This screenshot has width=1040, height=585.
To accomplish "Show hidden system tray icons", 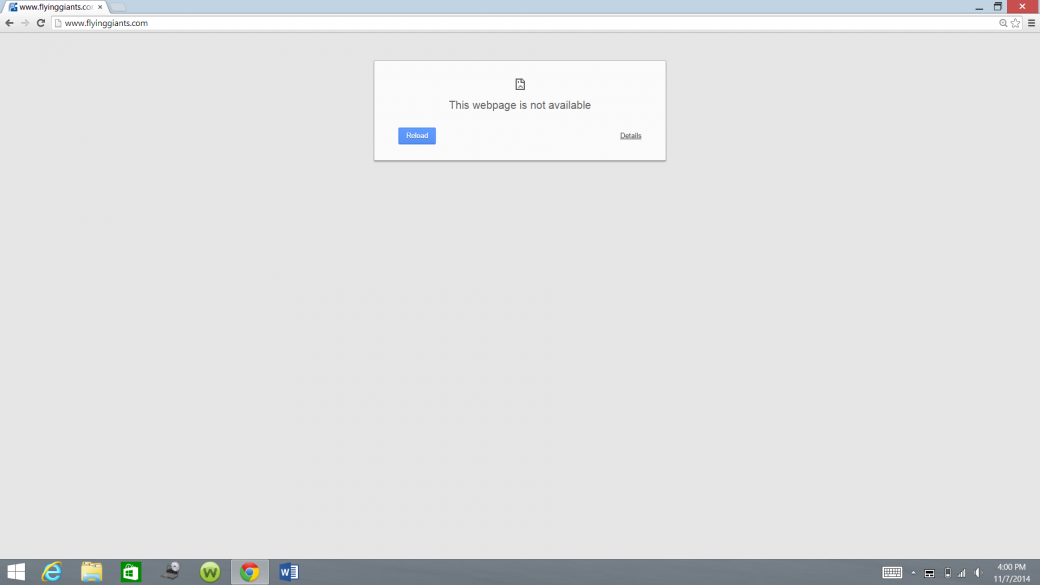I will point(913,573).
